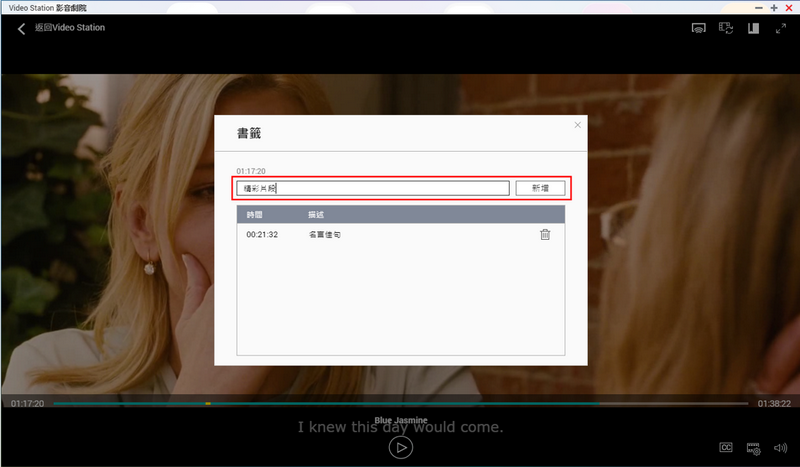Toggle fullscreen mode

pyautogui.click(x=781, y=29)
